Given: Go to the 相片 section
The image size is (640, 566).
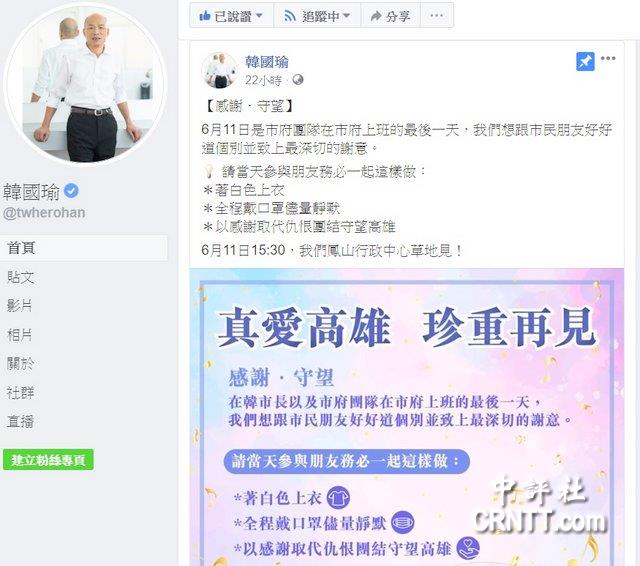Looking at the screenshot, I should click(x=19, y=335).
